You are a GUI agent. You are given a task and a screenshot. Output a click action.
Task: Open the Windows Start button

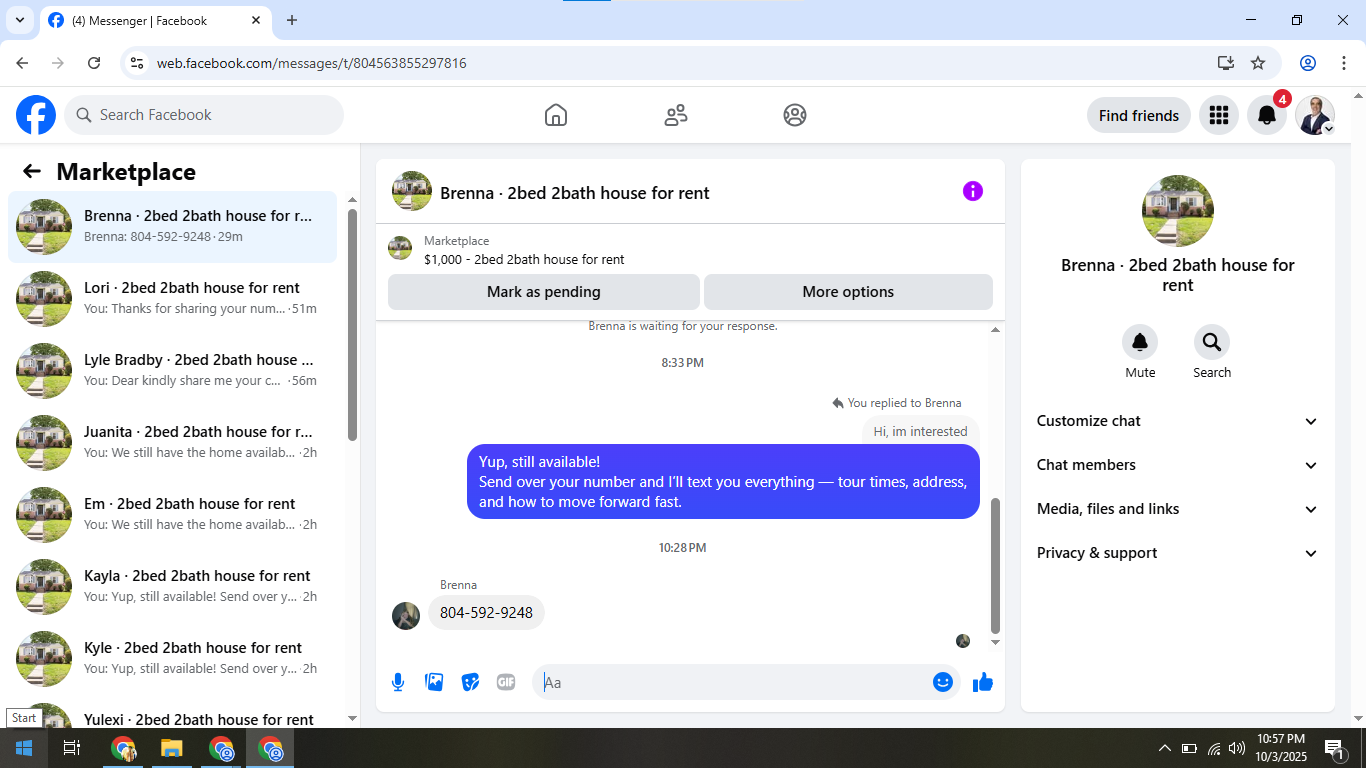click(x=24, y=748)
